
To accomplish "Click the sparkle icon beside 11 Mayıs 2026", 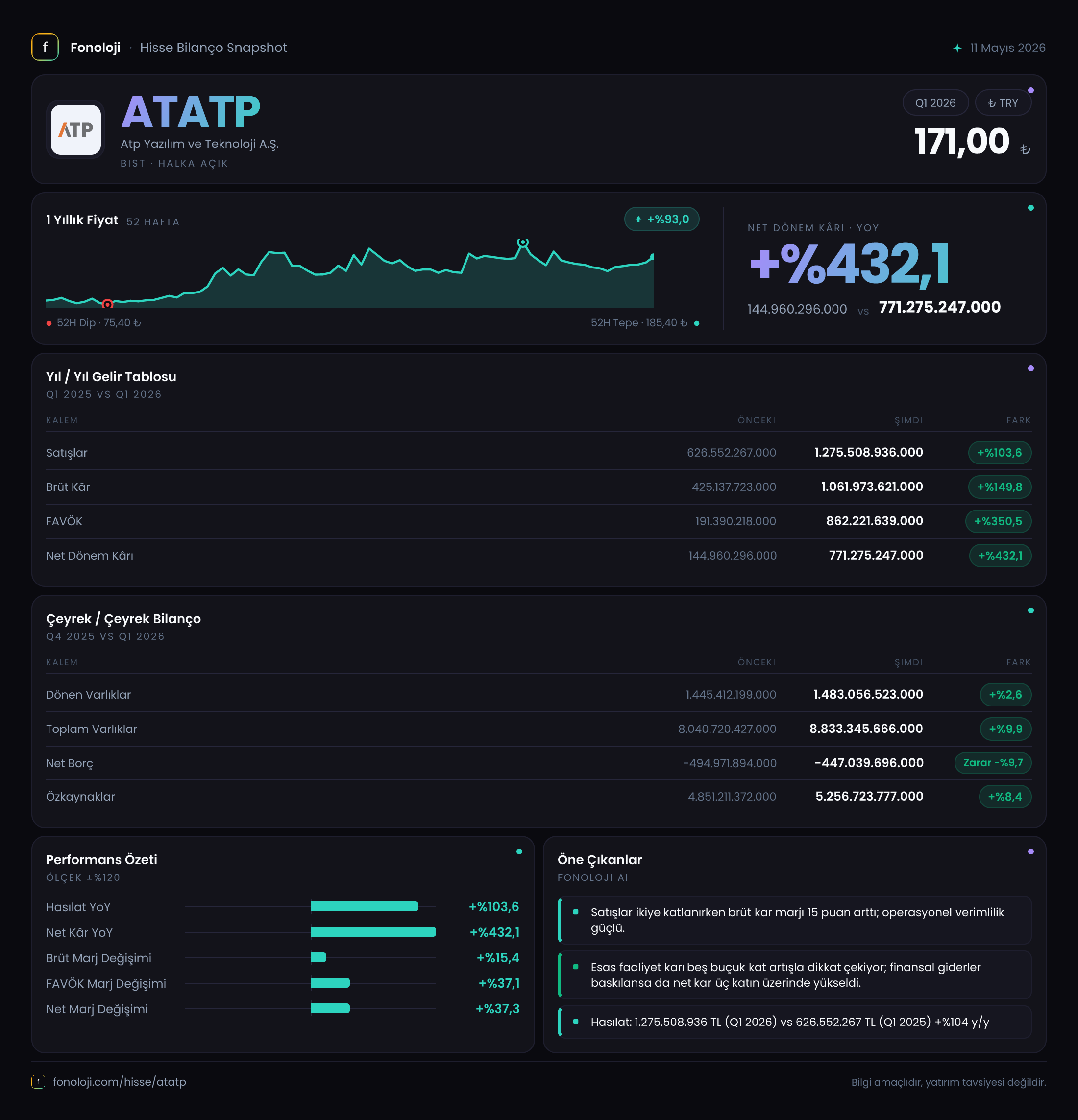I will pos(957,48).
